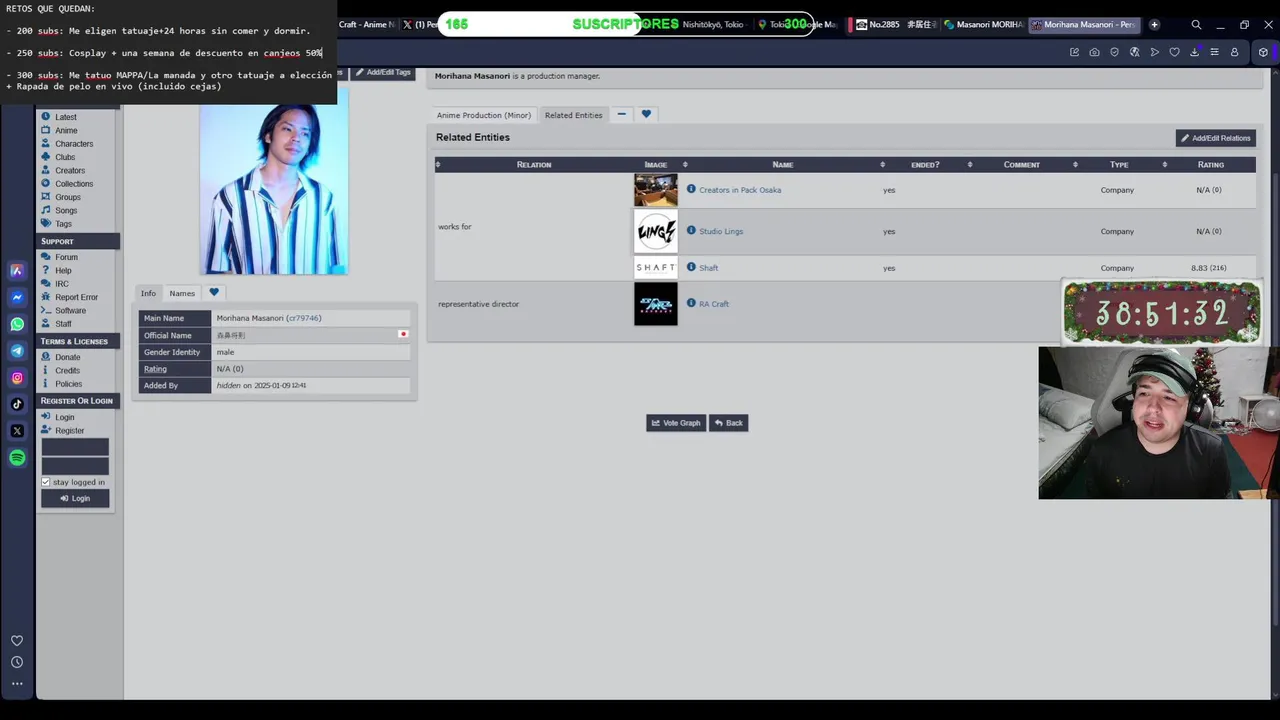Sort by Name column arrow

tap(882, 164)
